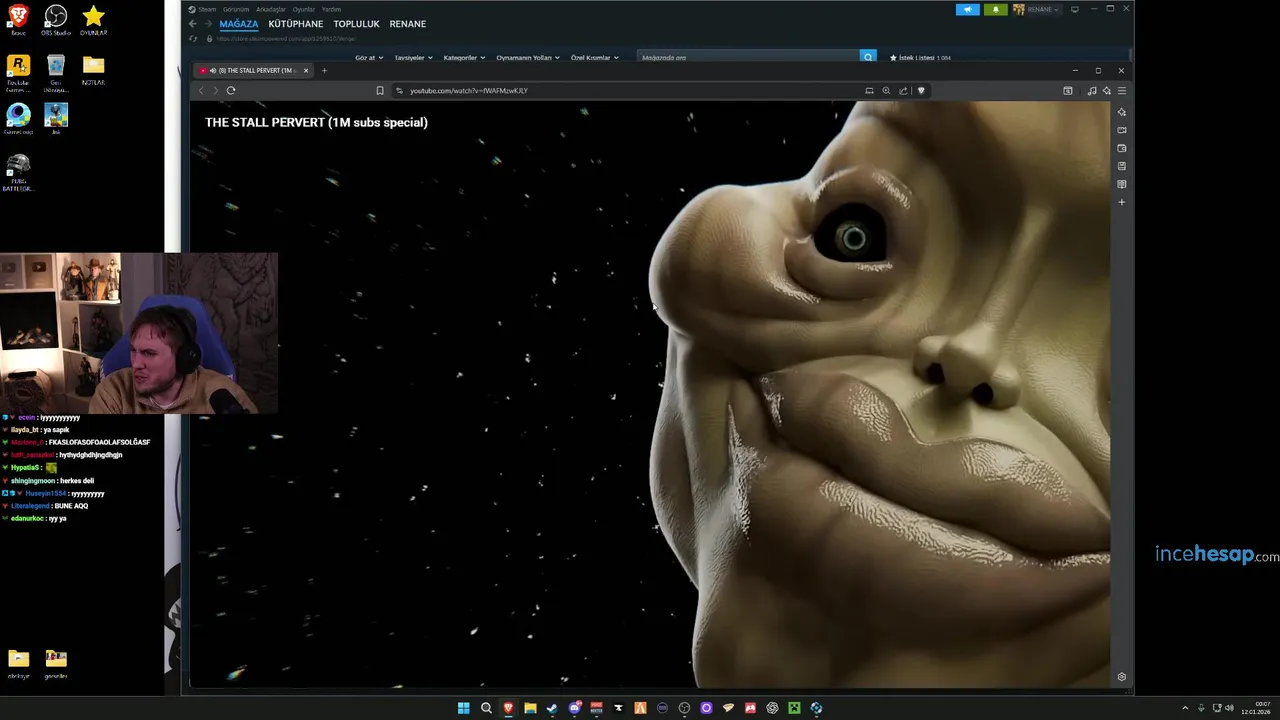
Task: Open the Windows Start button
Action: (464, 708)
